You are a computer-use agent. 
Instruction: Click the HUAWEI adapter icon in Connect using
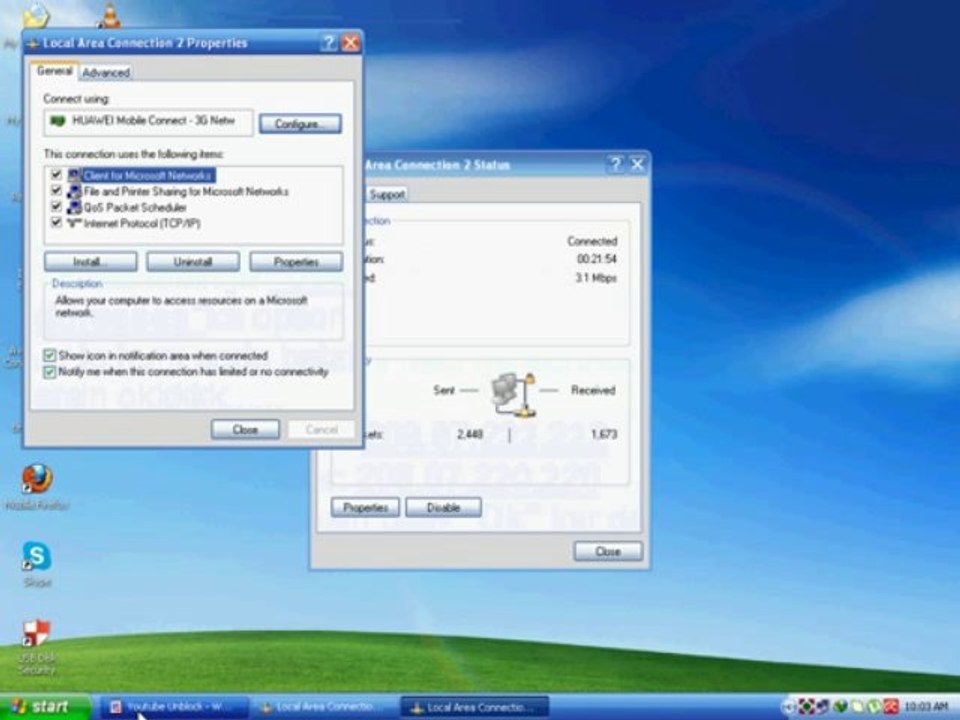58,121
